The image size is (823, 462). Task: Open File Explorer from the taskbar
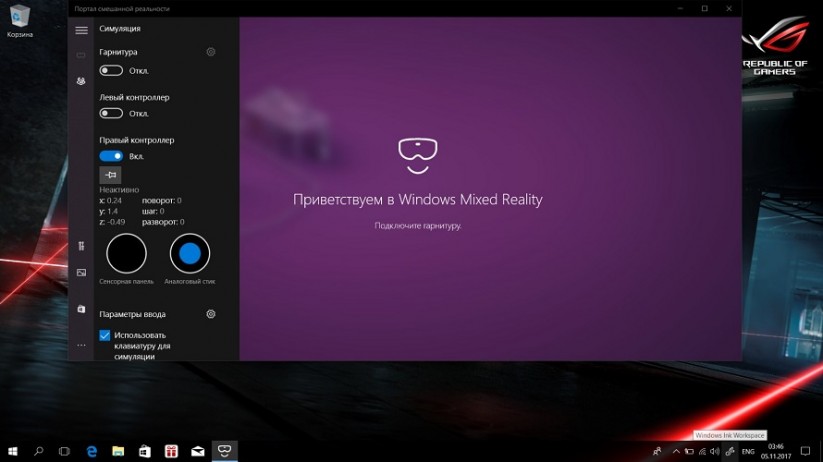coord(118,451)
